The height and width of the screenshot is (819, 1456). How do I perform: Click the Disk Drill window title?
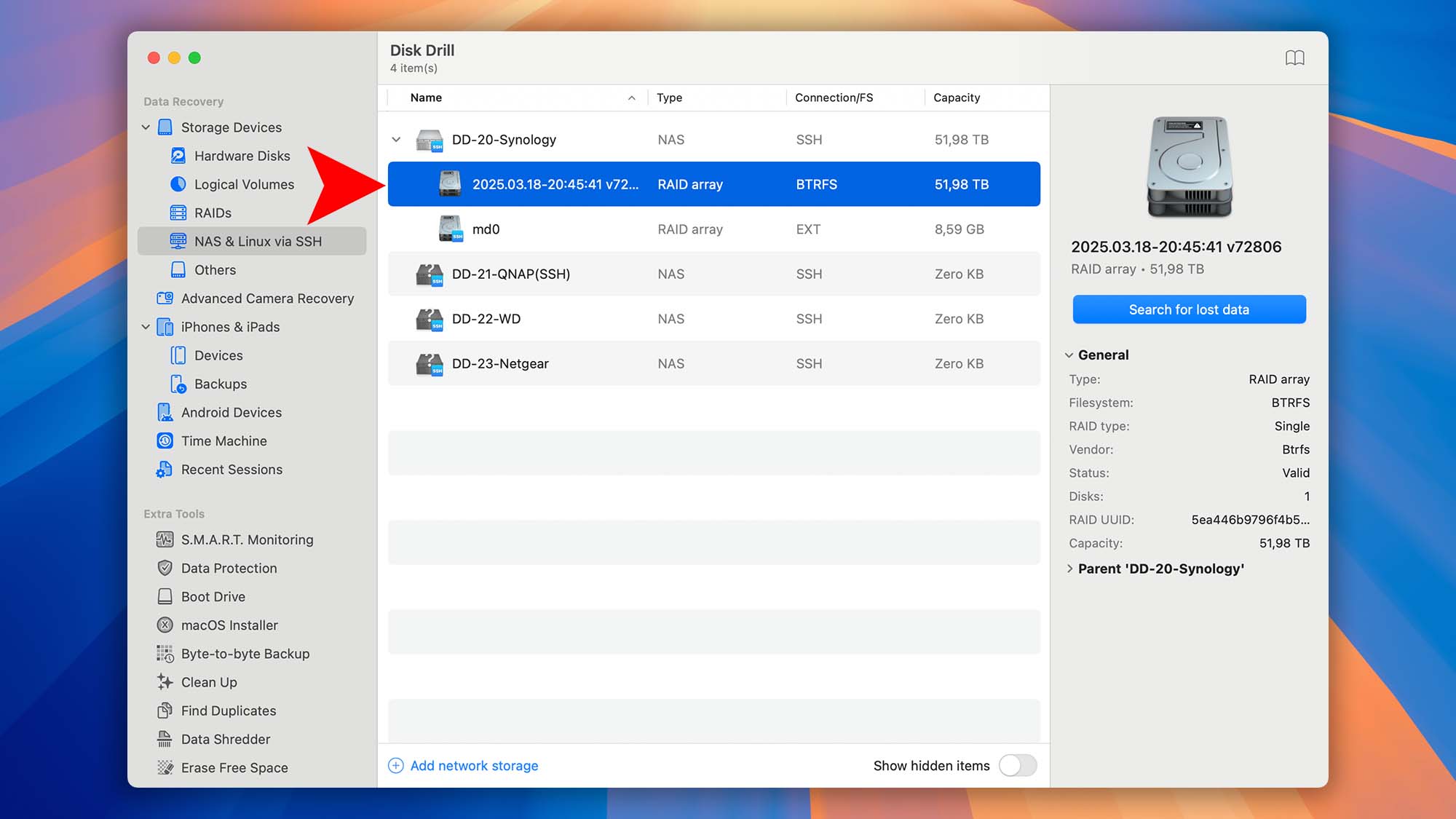(x=422, y=50)
